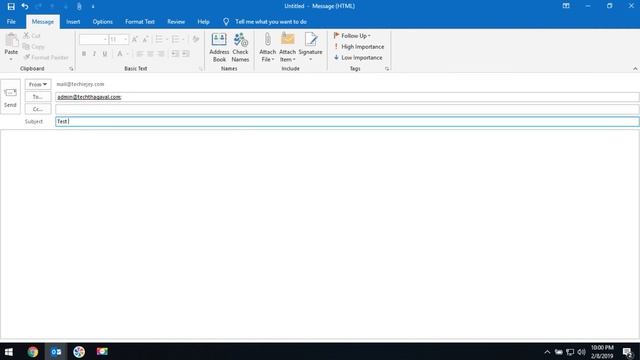Image resolution: width=640 pixels, height=360 pixels.
Task: Open the Help tab
Action: pos(203,22)
